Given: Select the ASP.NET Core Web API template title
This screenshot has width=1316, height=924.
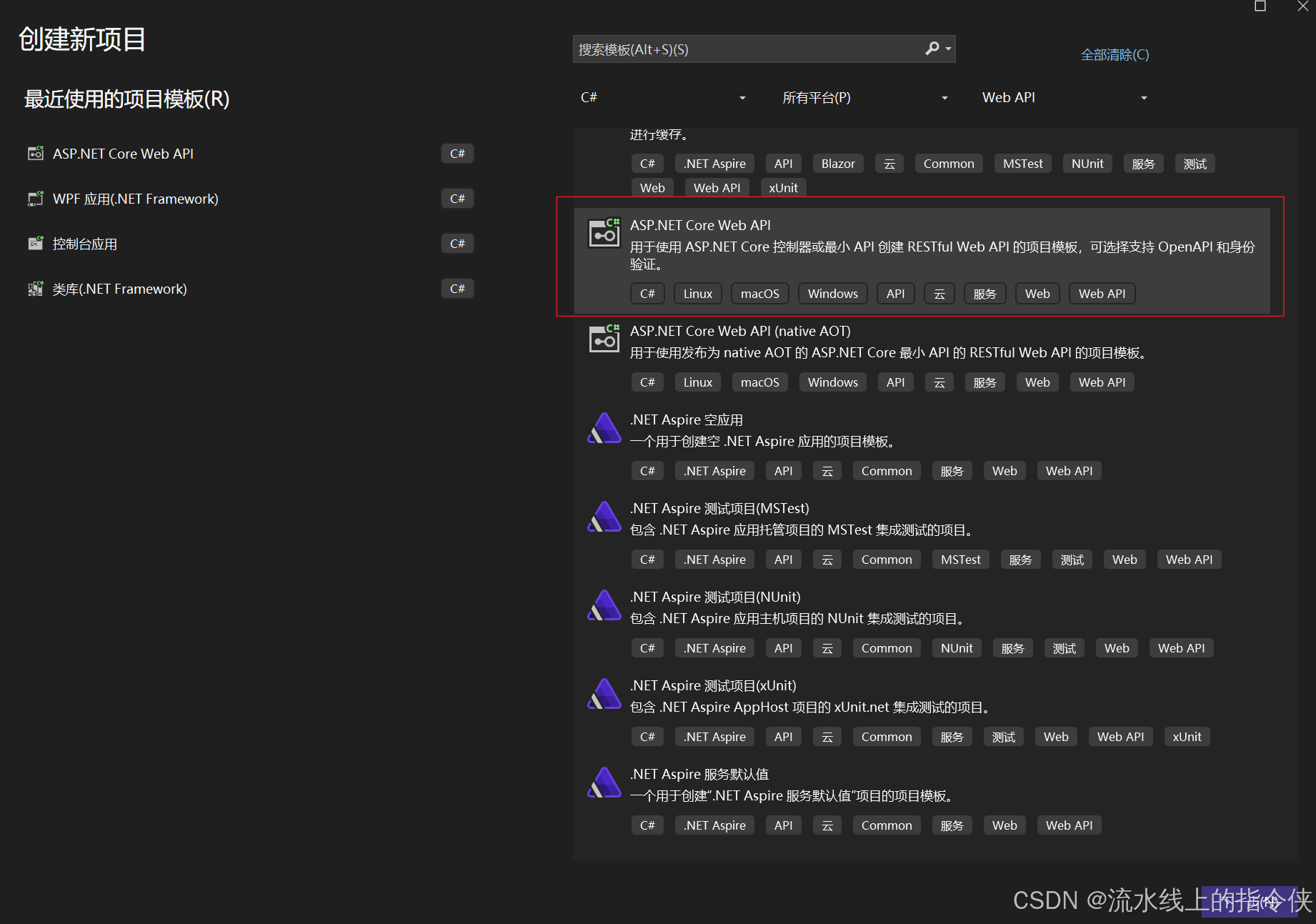Looking at the screenshot, I should pyautogui.click(x=700, y=225).
